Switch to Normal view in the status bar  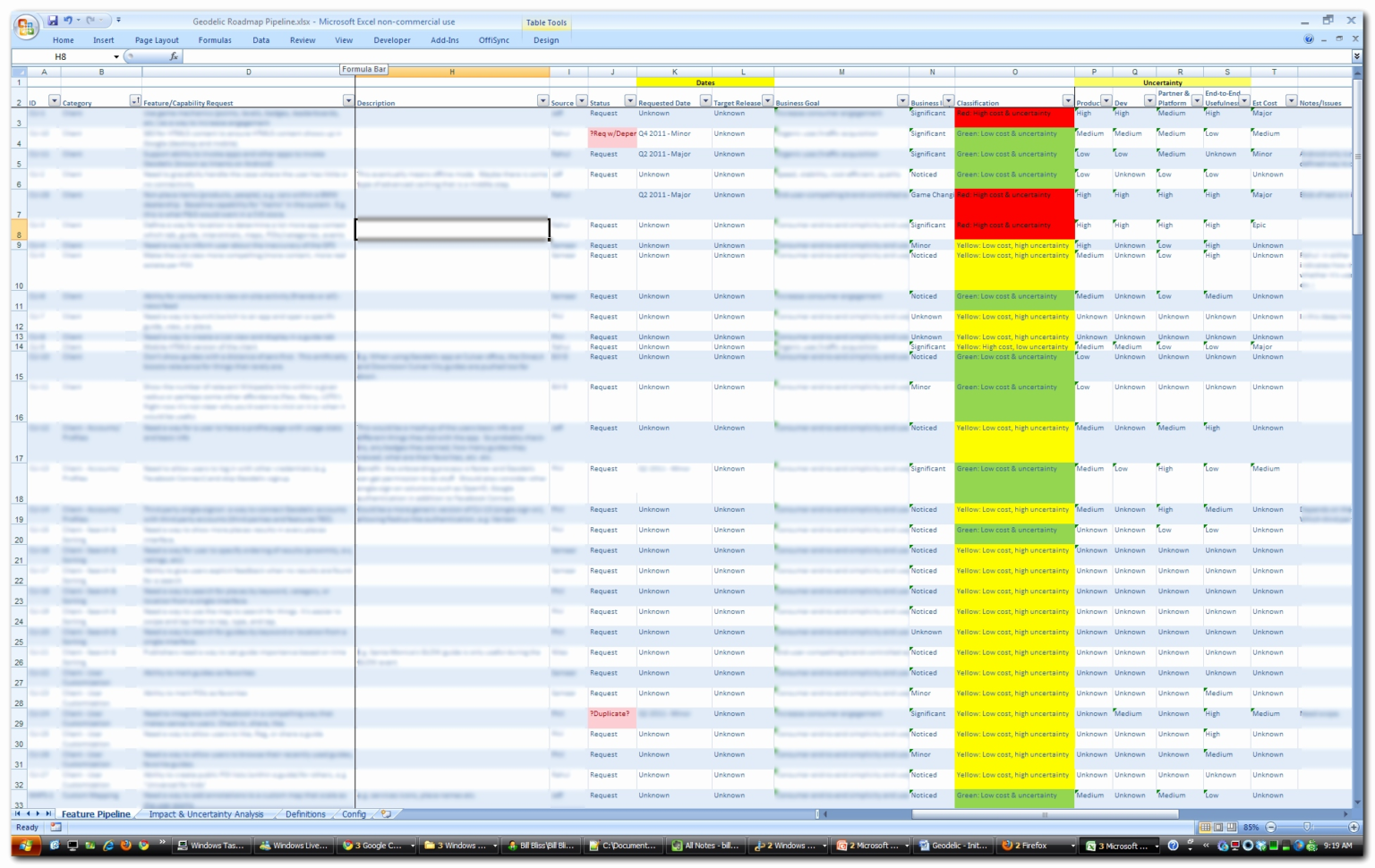point(1204,827)
